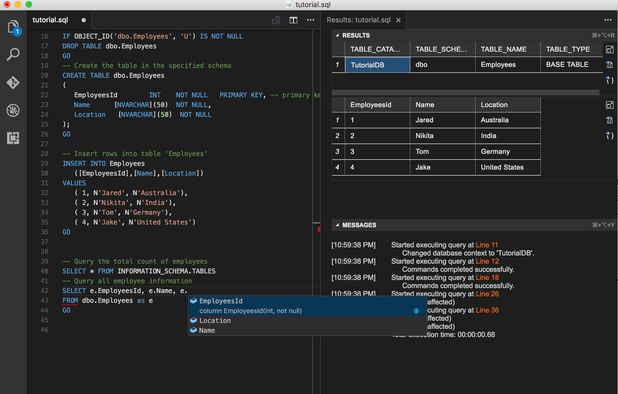Split the editor with the split icon
The height and width of the screenshot is (394, 618).
point(293,20)
